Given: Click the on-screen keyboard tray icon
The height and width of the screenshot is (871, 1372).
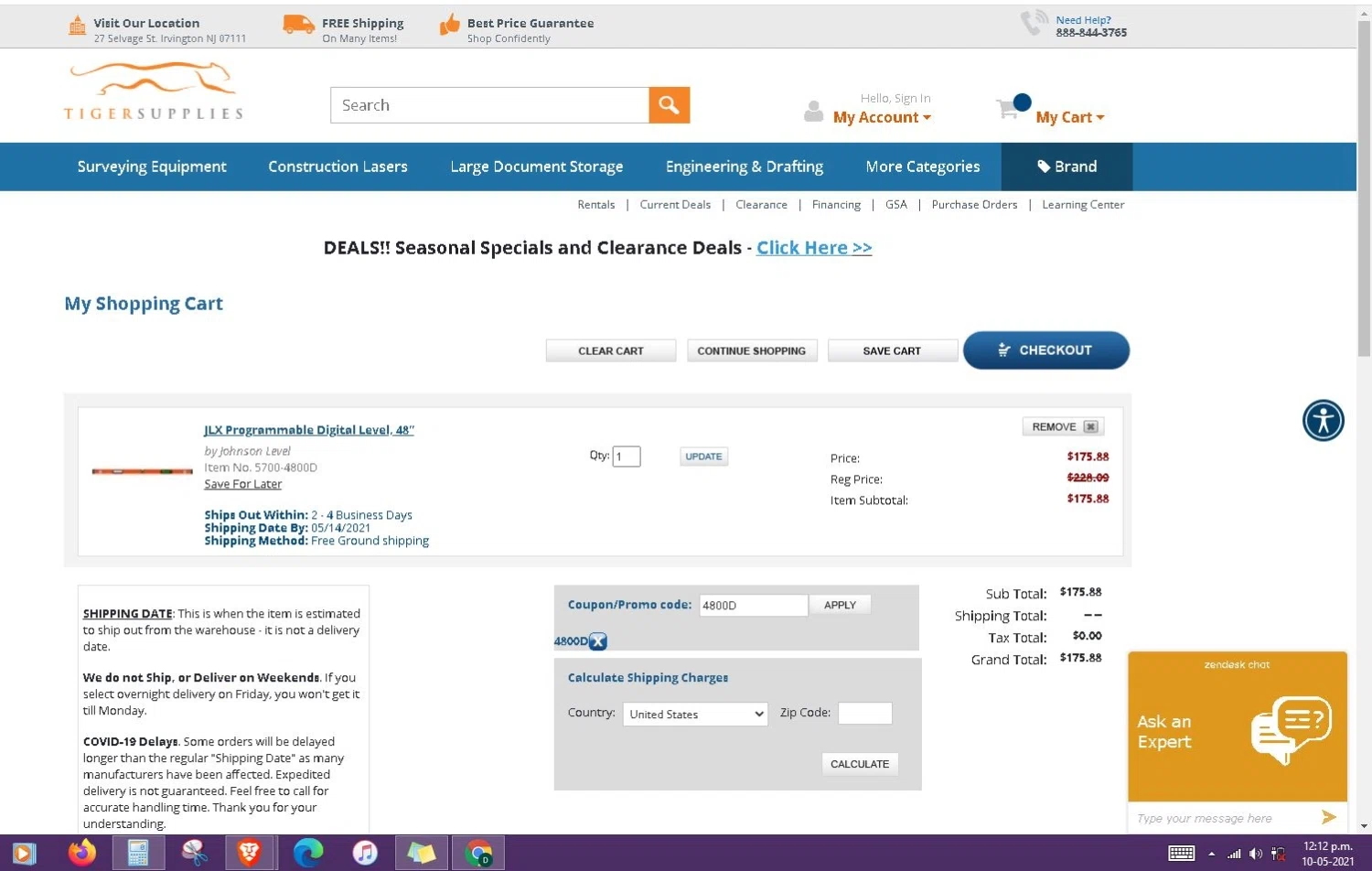Looking at the screenshot, I should point(1181,854).
